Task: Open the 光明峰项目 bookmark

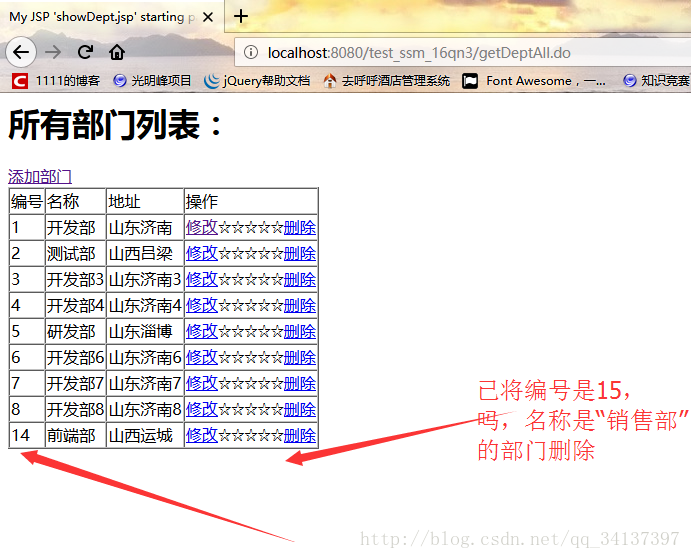Action: [152, 81]
